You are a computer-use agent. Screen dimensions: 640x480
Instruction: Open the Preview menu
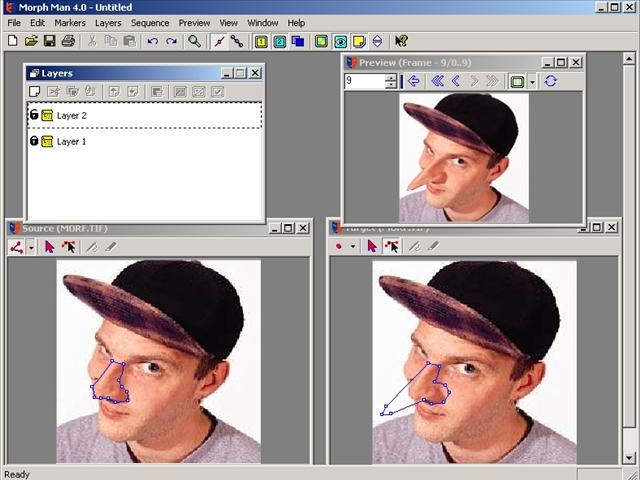click(194, 23)
